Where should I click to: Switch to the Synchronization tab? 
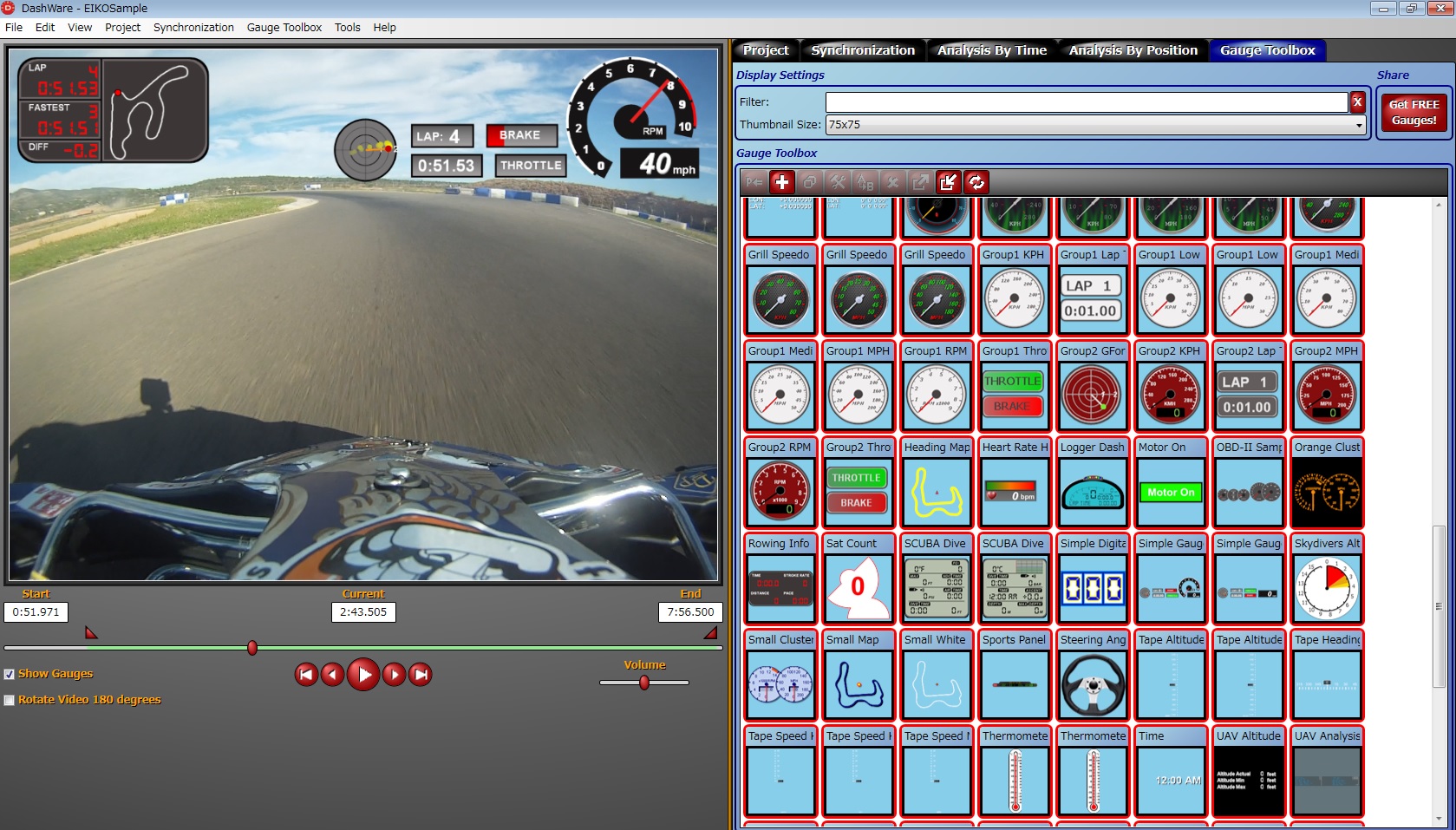[863, 50]
